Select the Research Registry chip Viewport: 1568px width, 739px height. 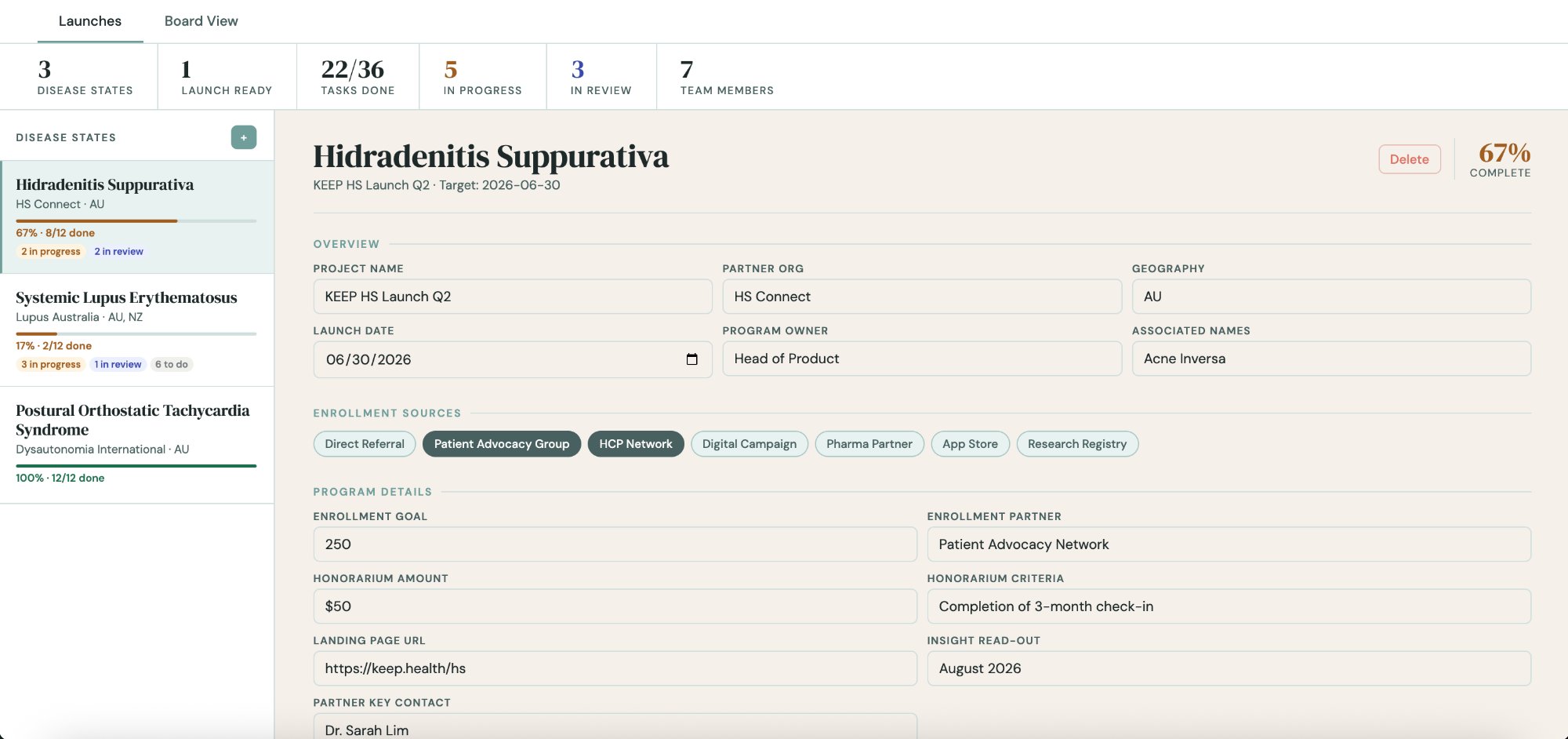coord(1076,443)
